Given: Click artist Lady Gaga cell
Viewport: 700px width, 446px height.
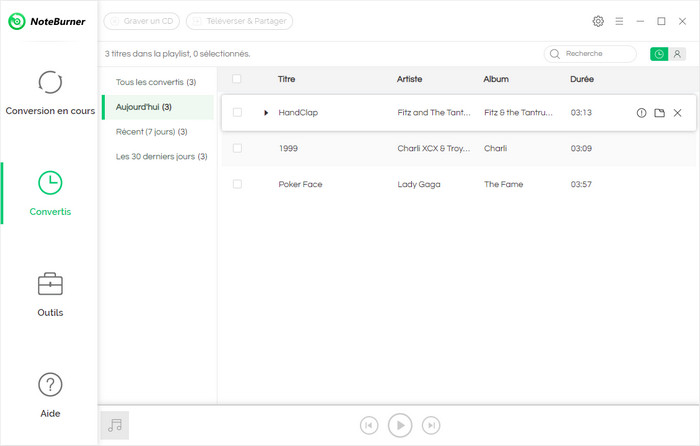Looking at the screenshot, I should [419, 184].
